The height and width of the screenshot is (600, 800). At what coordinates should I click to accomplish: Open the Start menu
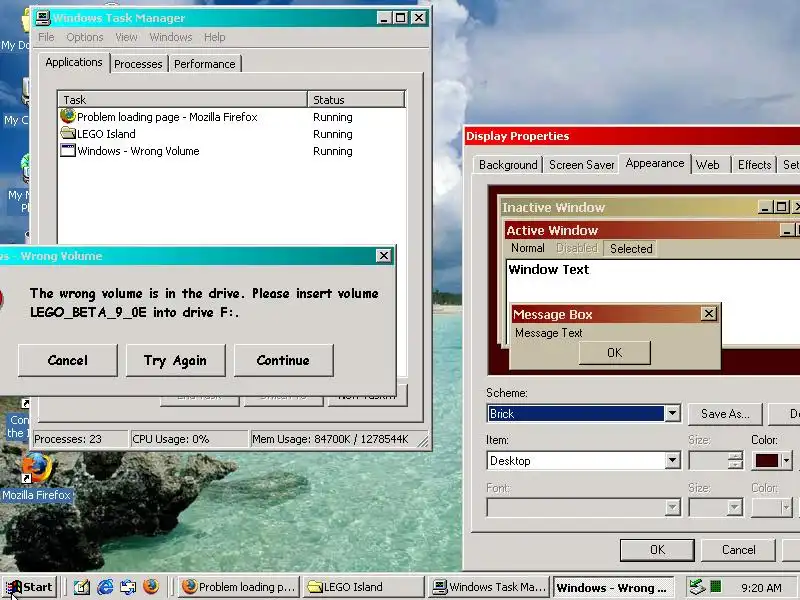[x=30, y=587]
